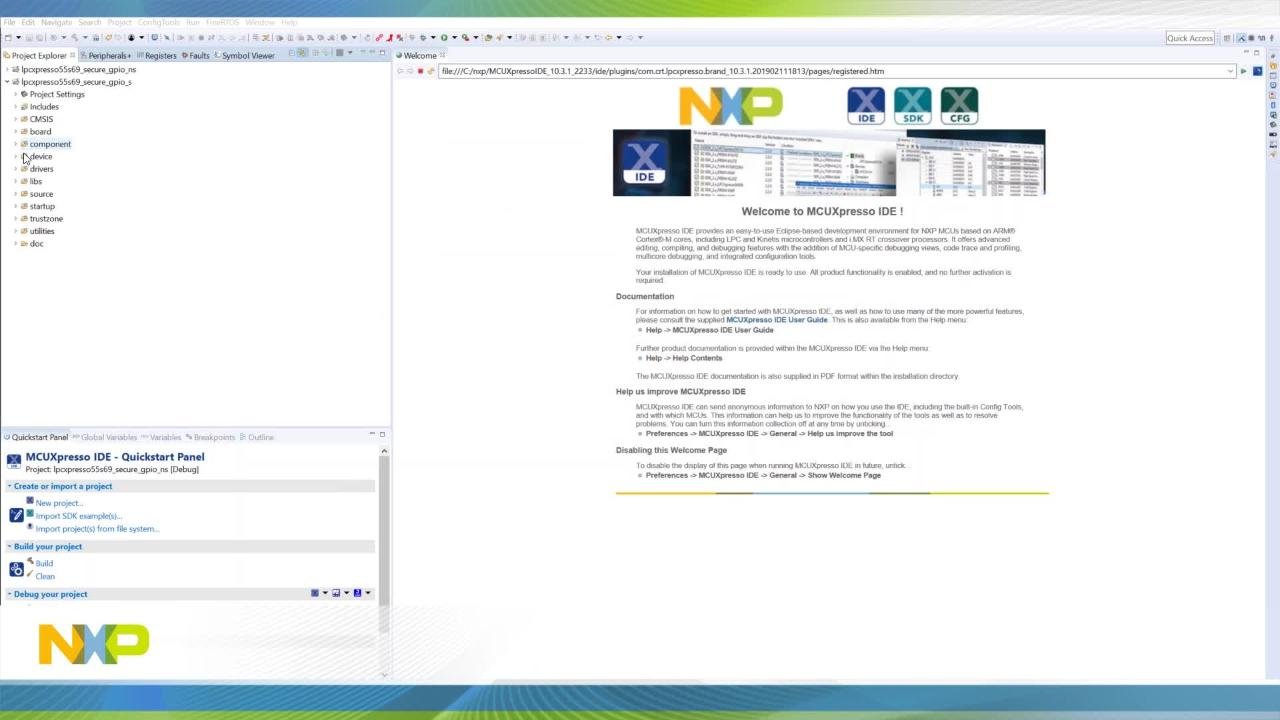Open the File menu
Image resolution: width=1280 pixels, height=720 pixels.
[9, 22]
